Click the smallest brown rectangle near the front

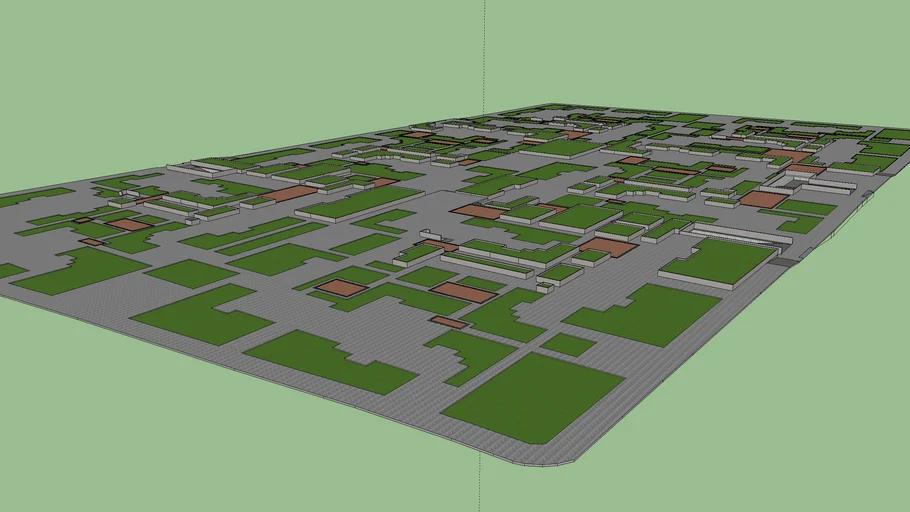tap(449, 322)
